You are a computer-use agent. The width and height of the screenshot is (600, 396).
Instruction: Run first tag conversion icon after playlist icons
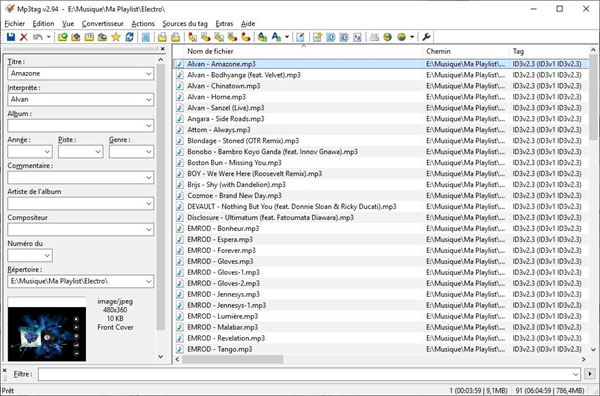point(192,37)
